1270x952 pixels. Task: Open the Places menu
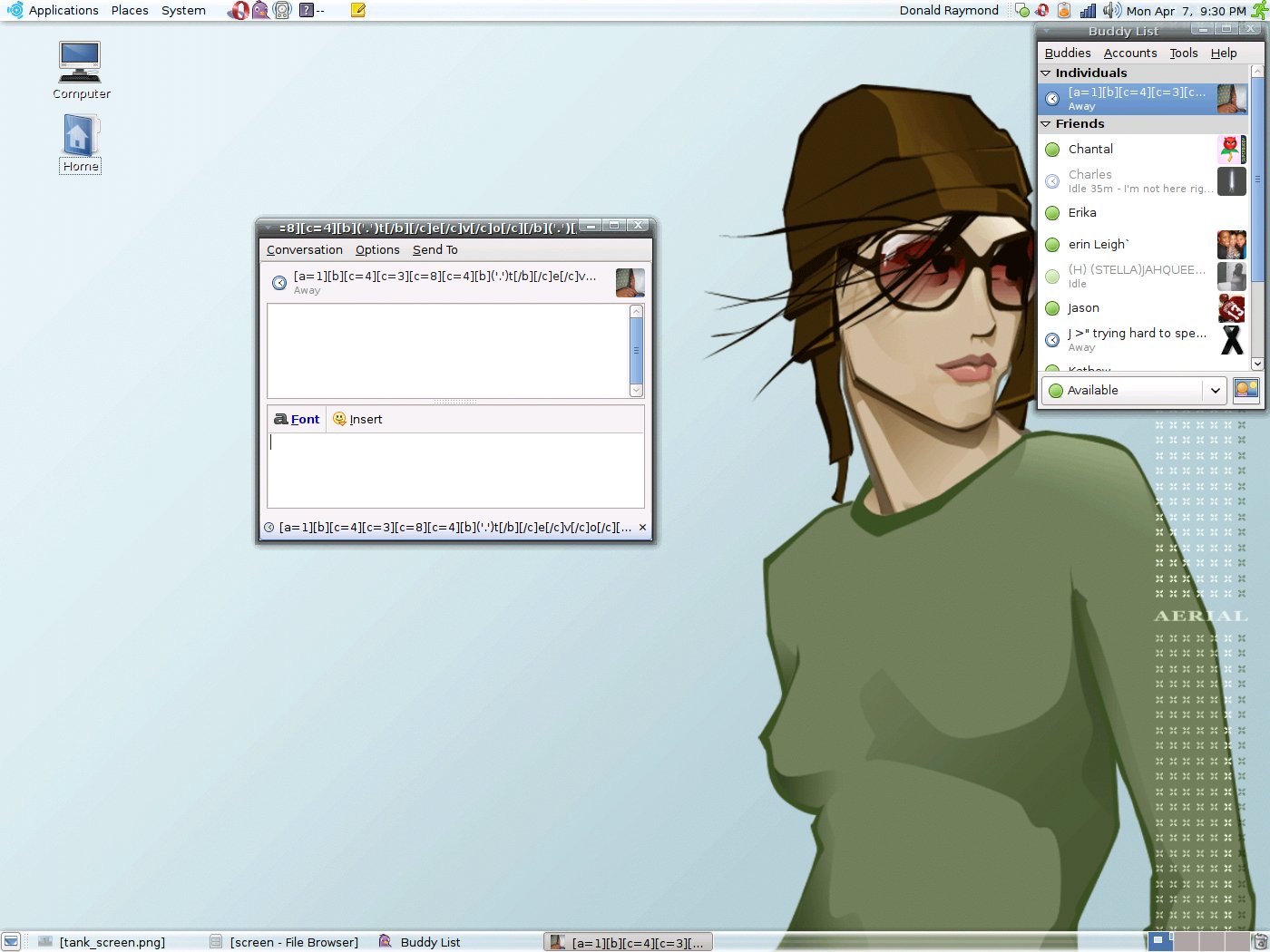coord(130,11)
